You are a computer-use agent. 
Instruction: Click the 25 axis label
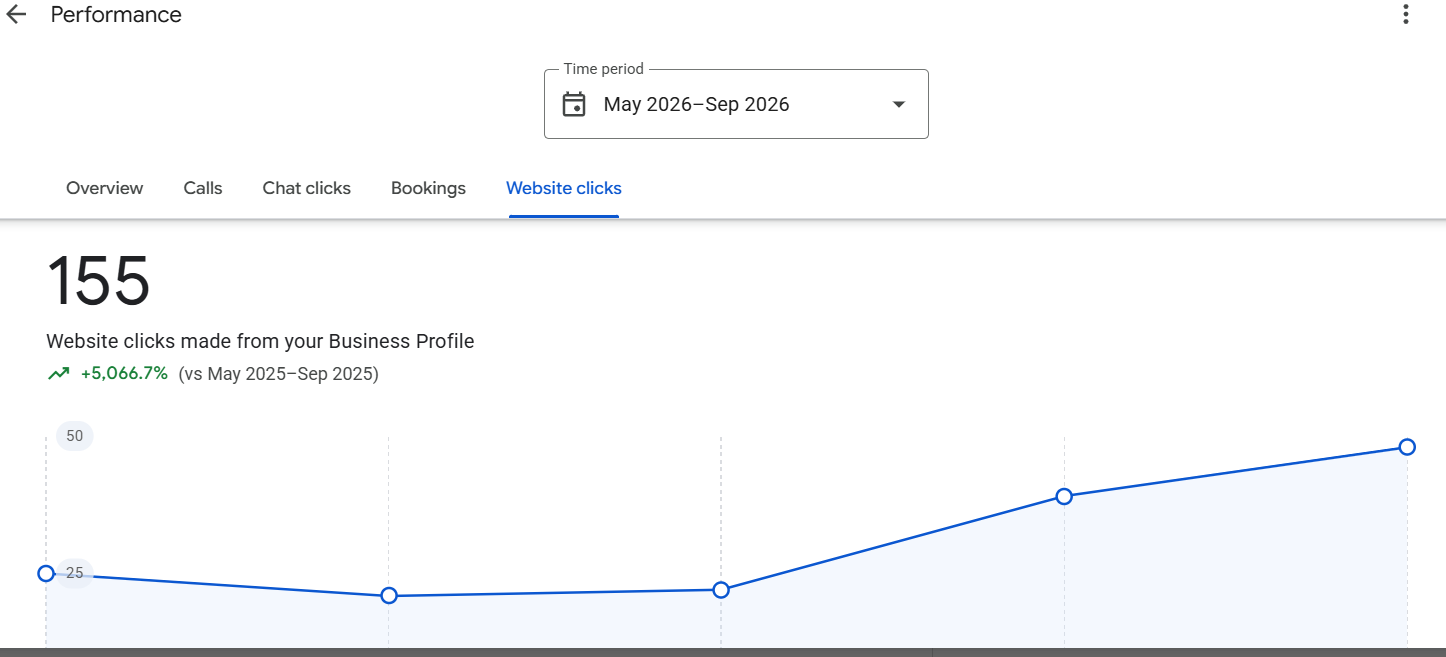[x=75, y=573]
